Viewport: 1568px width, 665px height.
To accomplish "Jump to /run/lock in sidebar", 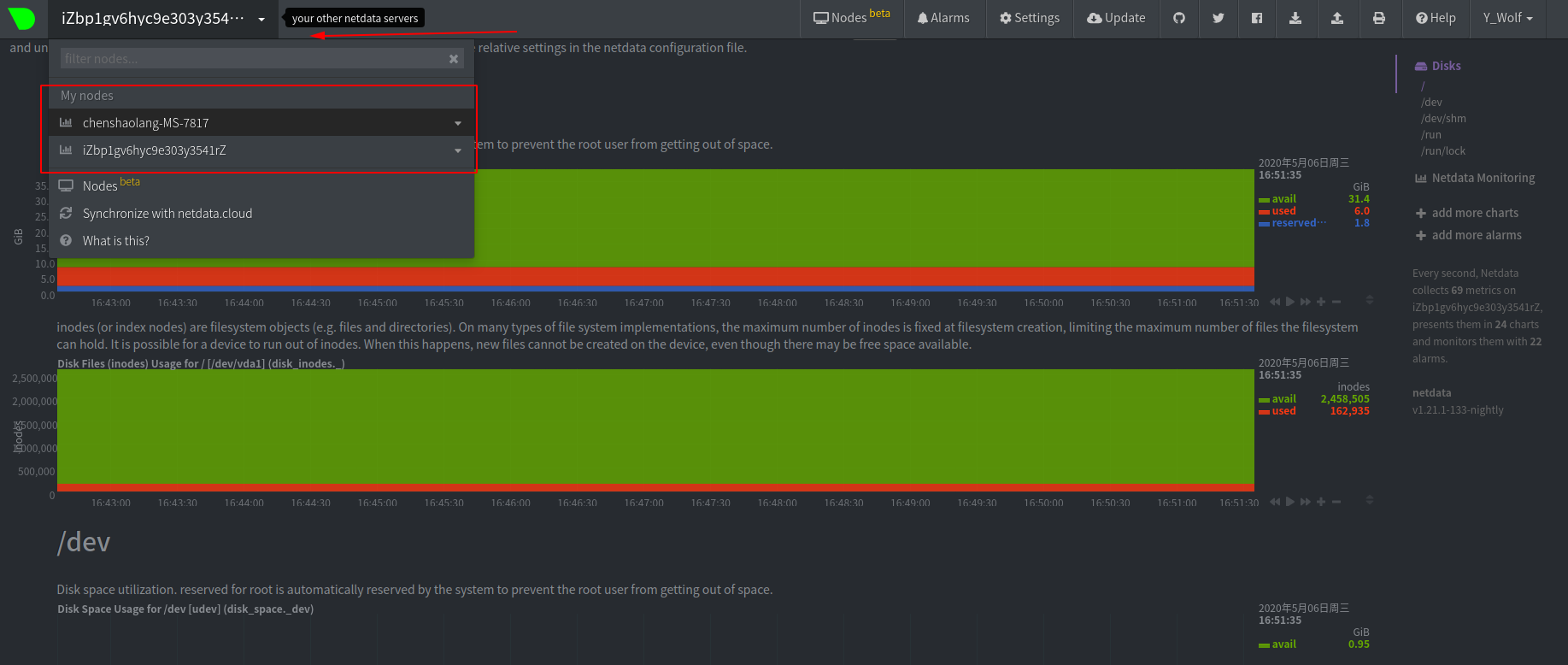I will pos(1443,151).
